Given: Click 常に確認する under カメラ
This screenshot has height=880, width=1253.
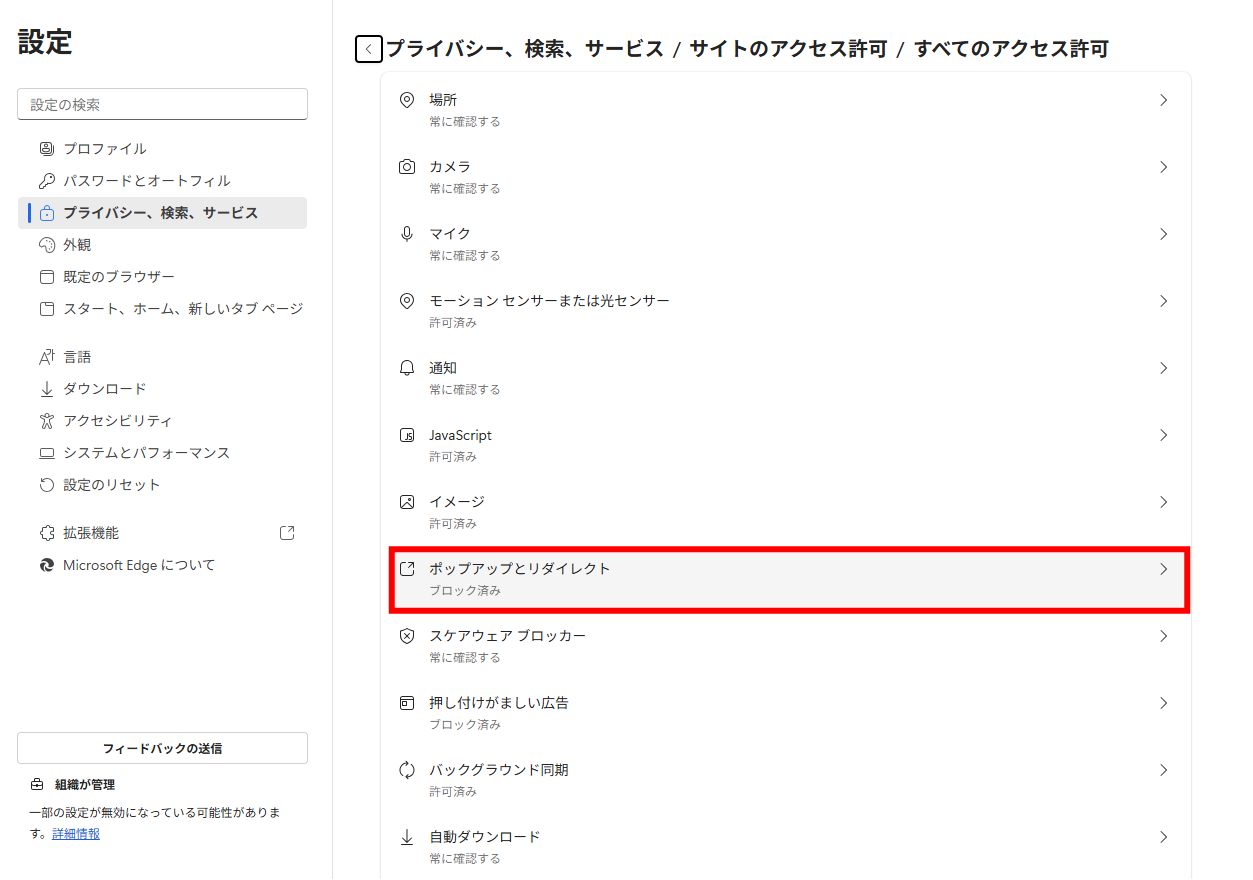Looking at the screenshot, I should pyautogui.click(x=465, y=189).
